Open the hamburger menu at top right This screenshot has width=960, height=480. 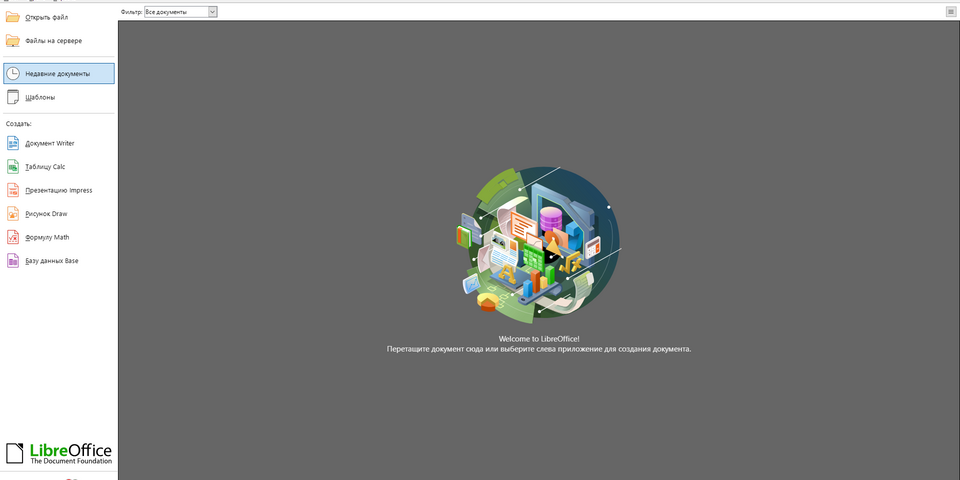[951, 12]
